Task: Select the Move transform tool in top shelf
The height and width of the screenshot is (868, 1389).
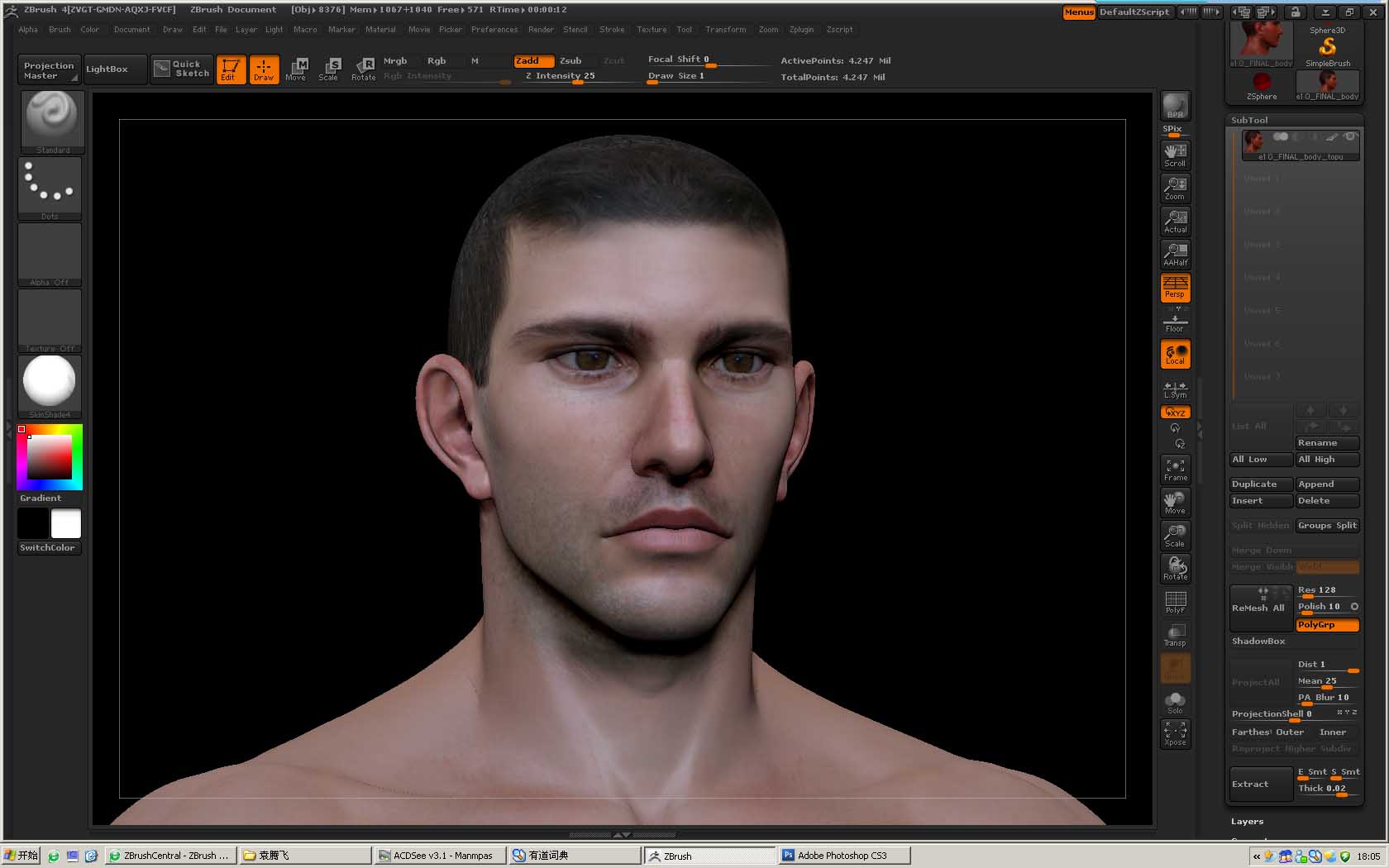Action: click(296, 69)
